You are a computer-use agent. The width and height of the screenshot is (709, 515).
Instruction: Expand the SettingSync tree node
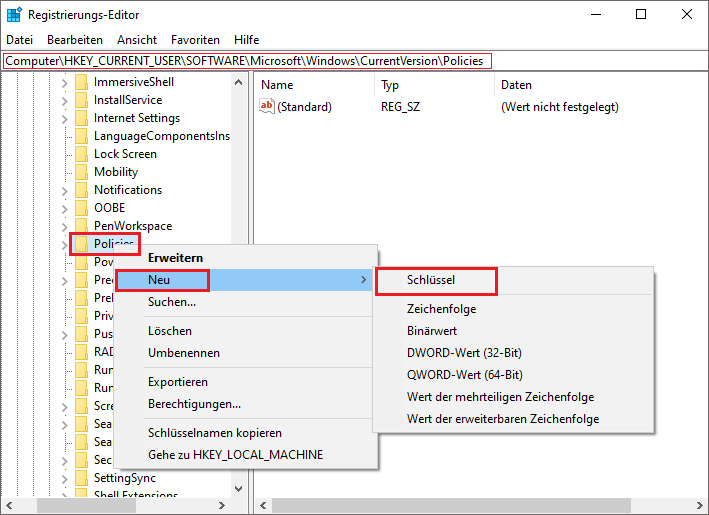pos(65,478)
